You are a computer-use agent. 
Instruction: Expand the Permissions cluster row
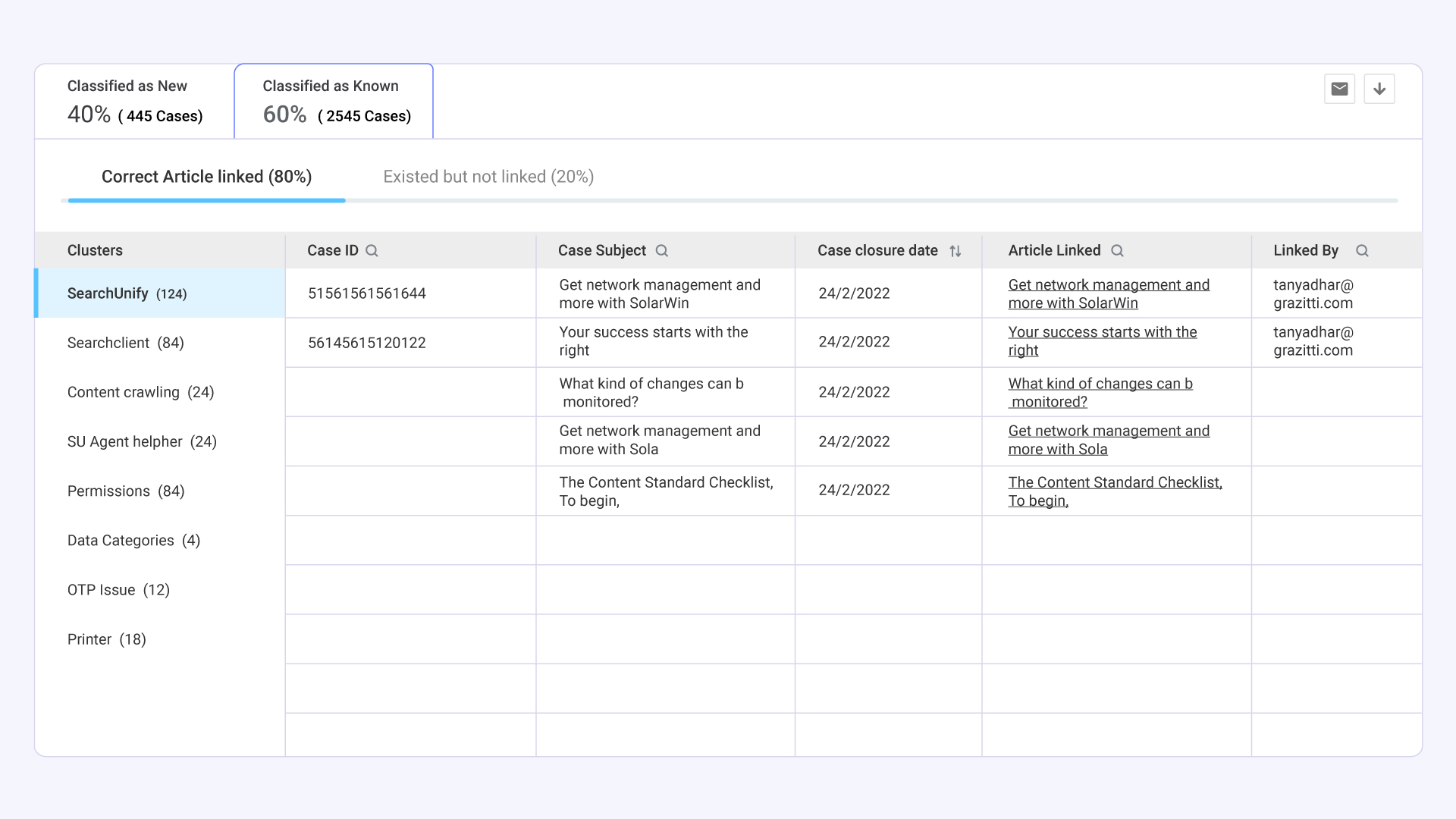[124, 490]
